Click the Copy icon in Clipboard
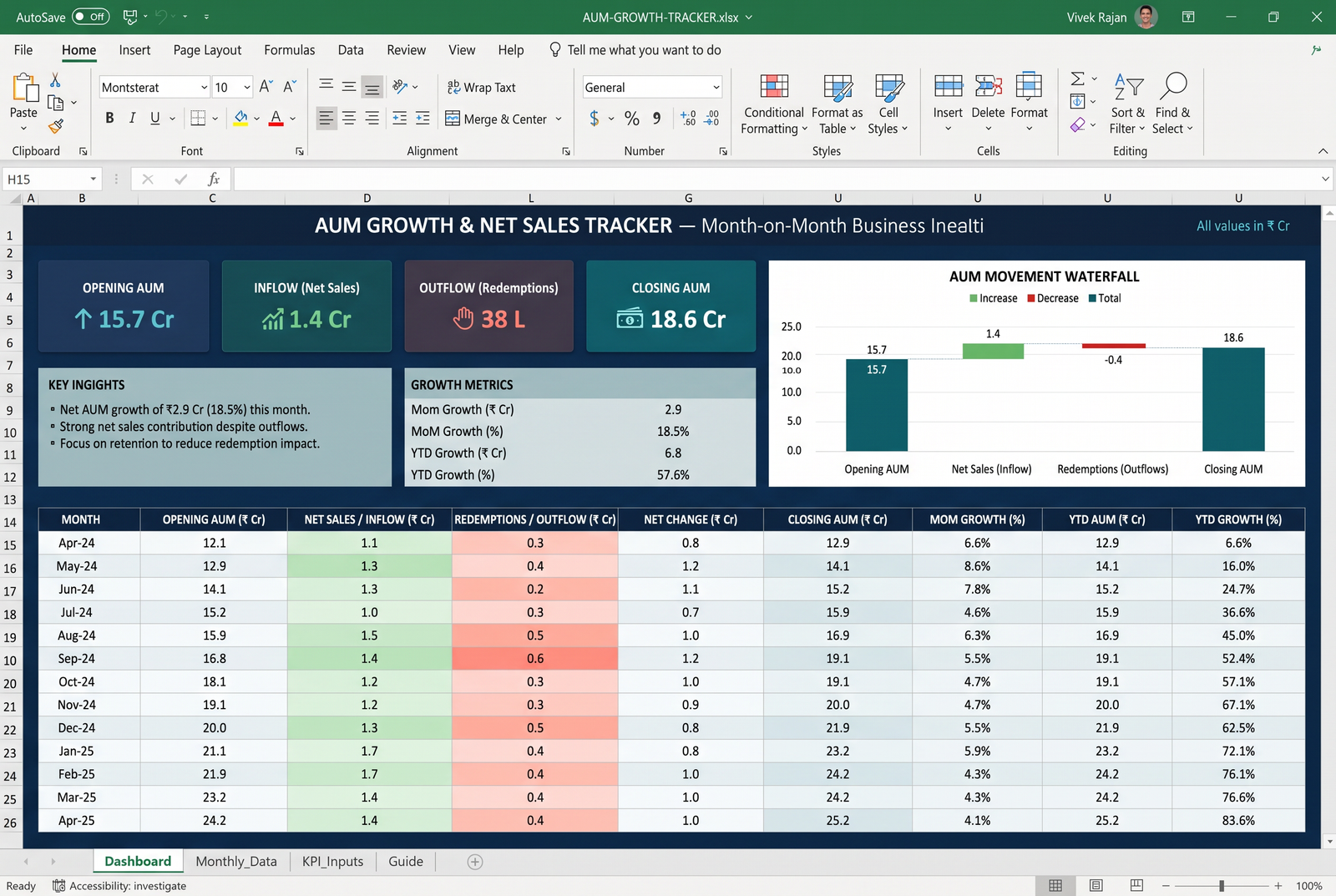Screen dimensions: 1336x896 click(x=56, y=103)
